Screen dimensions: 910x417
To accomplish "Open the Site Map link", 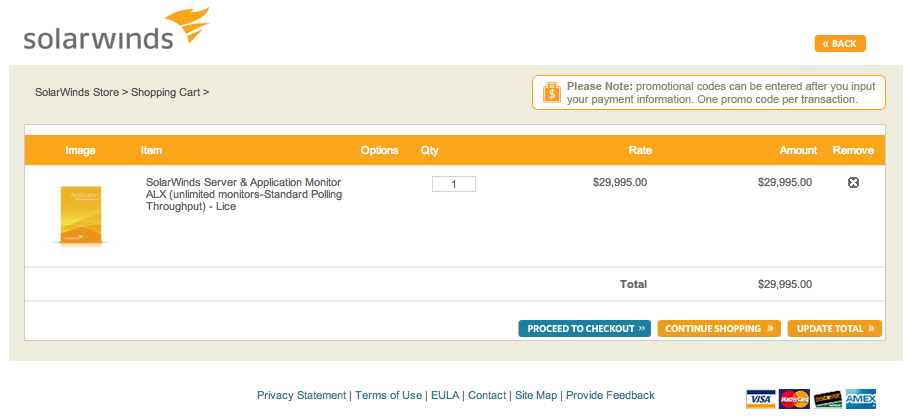I will [537, 395].
